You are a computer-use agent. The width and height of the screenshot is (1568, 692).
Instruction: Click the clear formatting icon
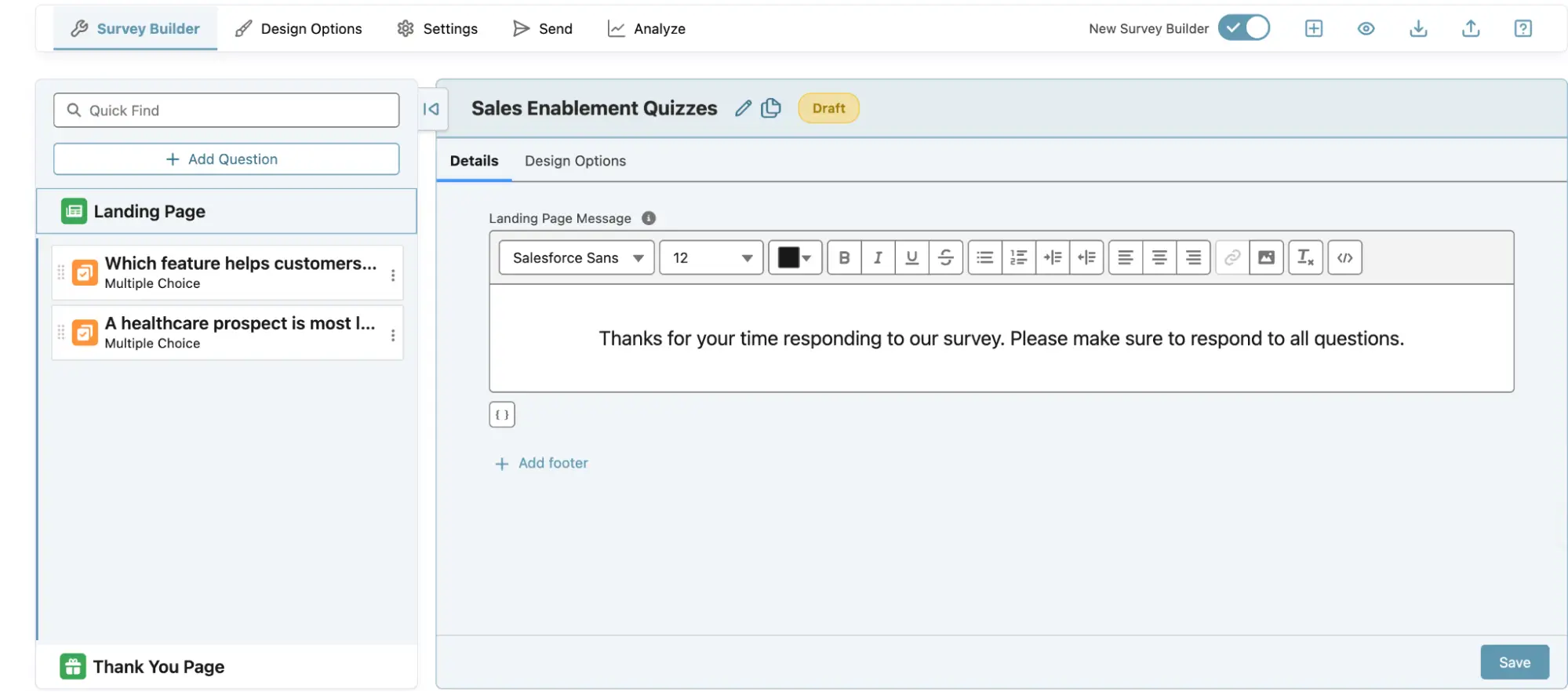[1305, 257]
